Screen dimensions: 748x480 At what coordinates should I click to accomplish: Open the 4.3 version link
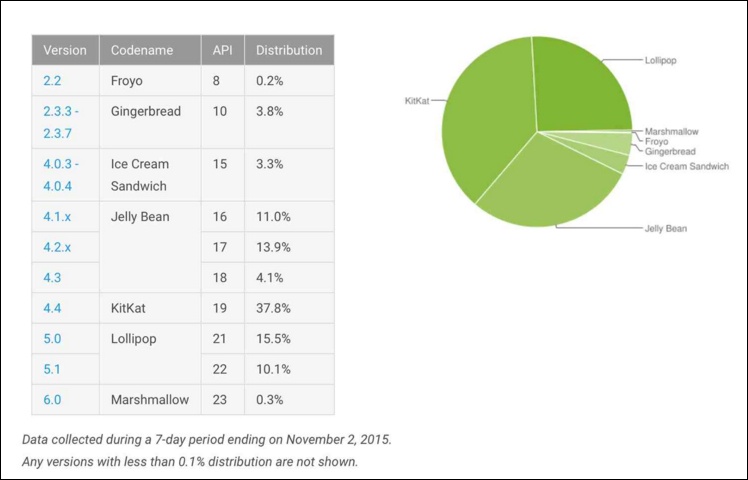[52, 278]
